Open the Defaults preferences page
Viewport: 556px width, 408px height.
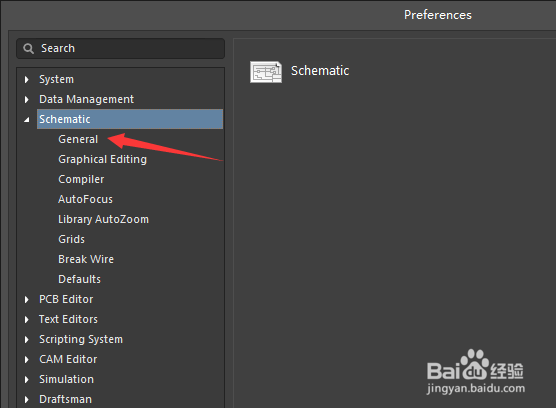pos(79,279)
